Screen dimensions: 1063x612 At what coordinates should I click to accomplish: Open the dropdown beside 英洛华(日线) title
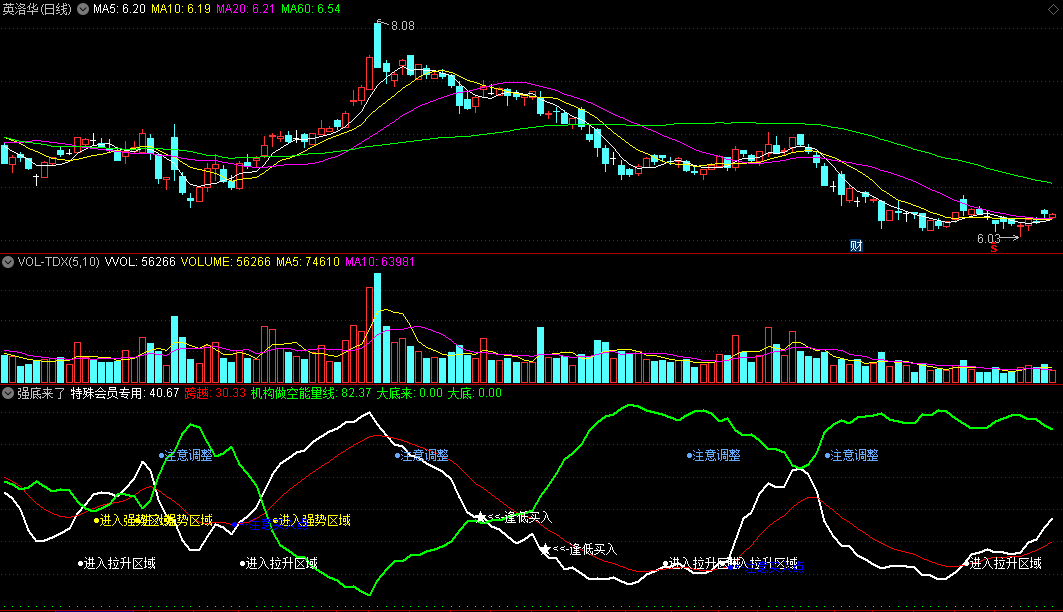83,9
